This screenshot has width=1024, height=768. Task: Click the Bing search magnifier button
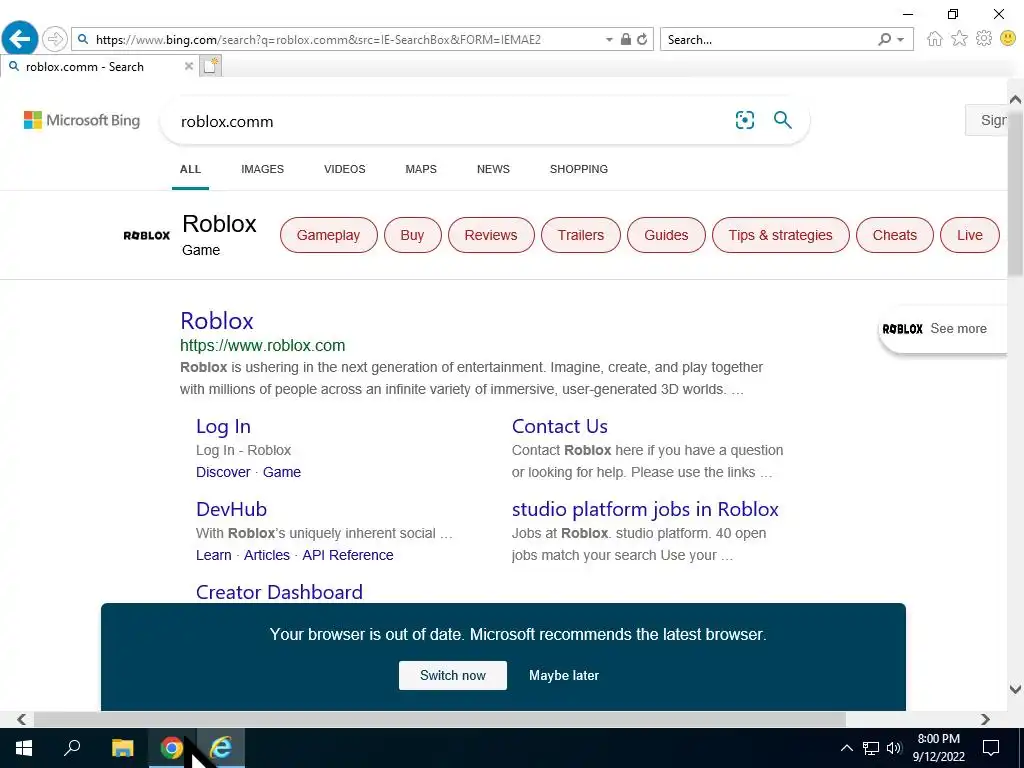782,120
